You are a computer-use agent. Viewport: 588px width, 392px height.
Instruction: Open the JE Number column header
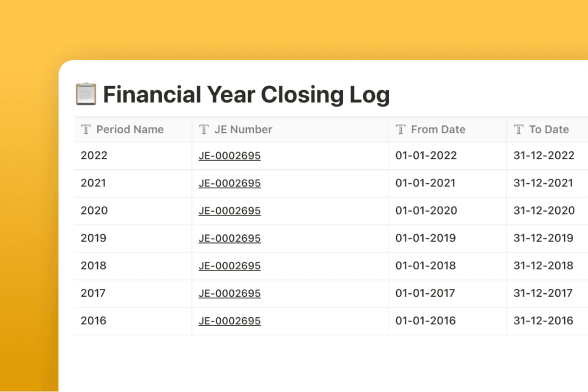tap(290, 130)
